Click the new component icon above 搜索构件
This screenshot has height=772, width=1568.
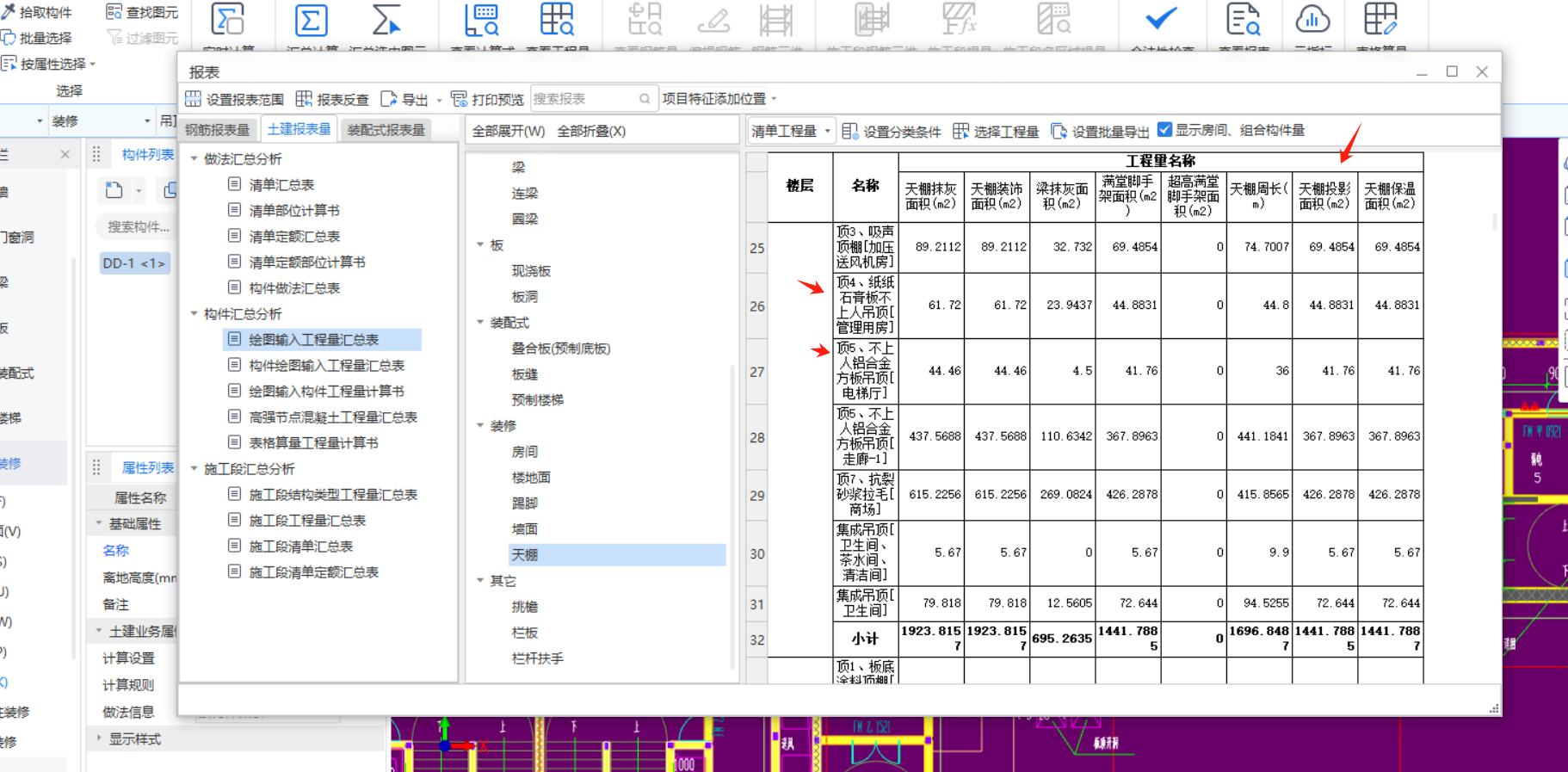pyautogui.click(x=114, y=189)
